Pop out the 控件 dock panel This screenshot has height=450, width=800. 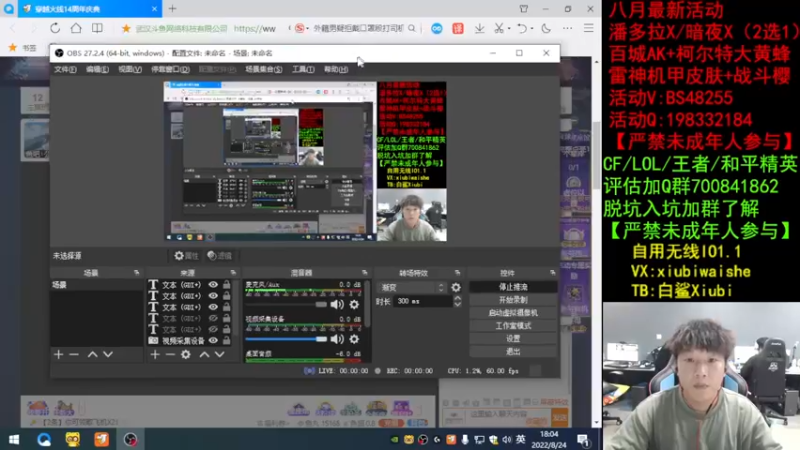553,273
